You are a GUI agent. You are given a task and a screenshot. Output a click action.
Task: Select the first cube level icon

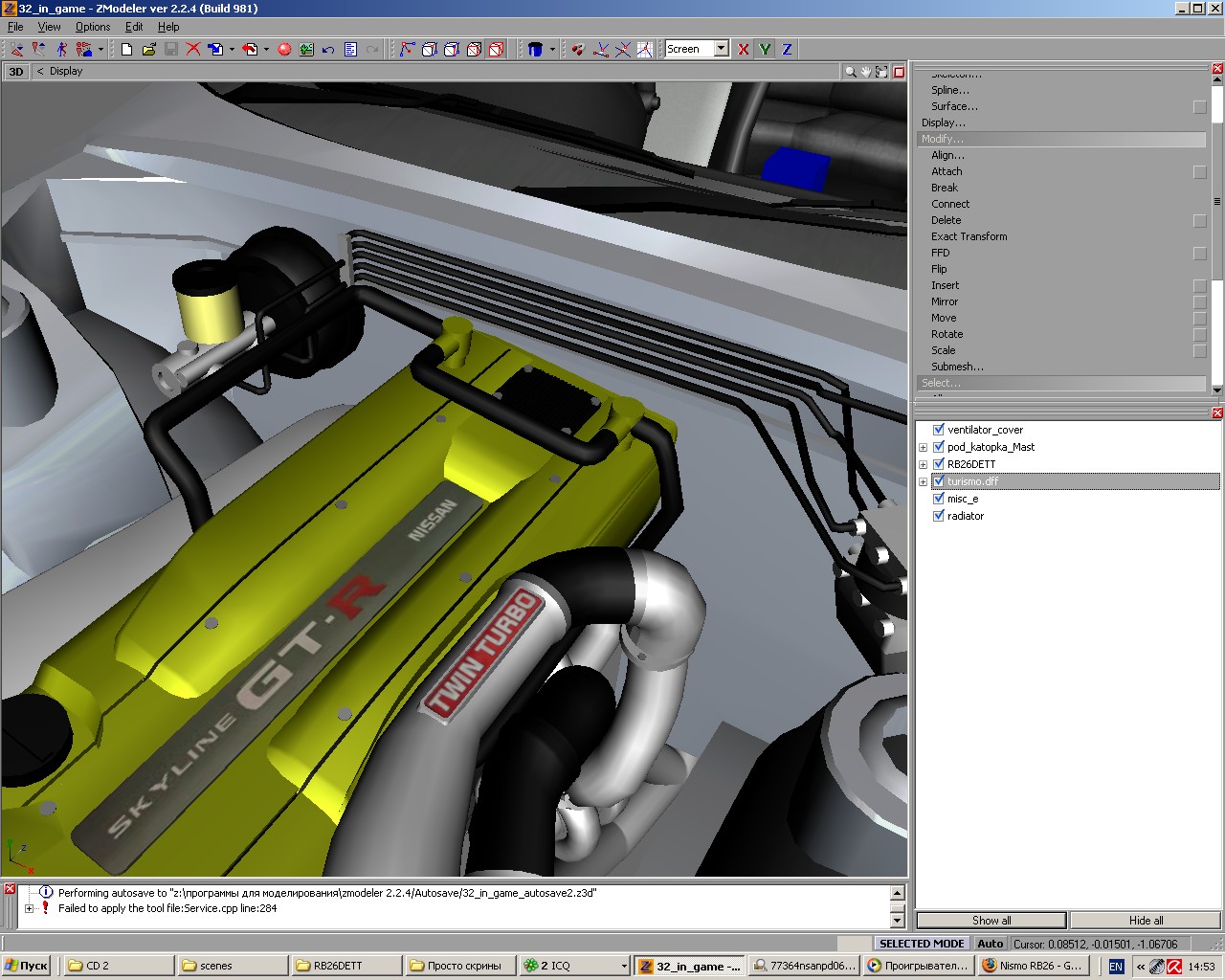(x=430, y=49)
